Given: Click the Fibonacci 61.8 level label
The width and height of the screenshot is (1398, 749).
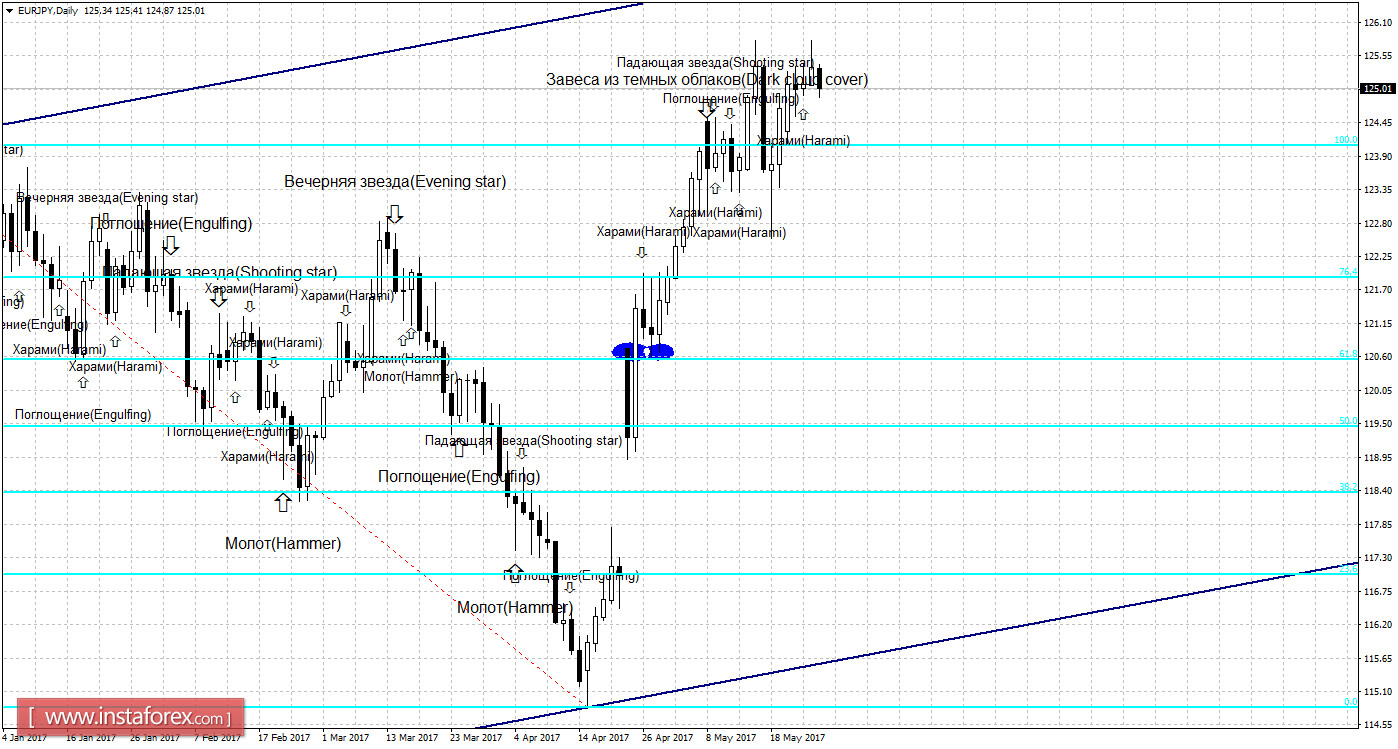Looking at the screenshot, I should (1348, 354).
